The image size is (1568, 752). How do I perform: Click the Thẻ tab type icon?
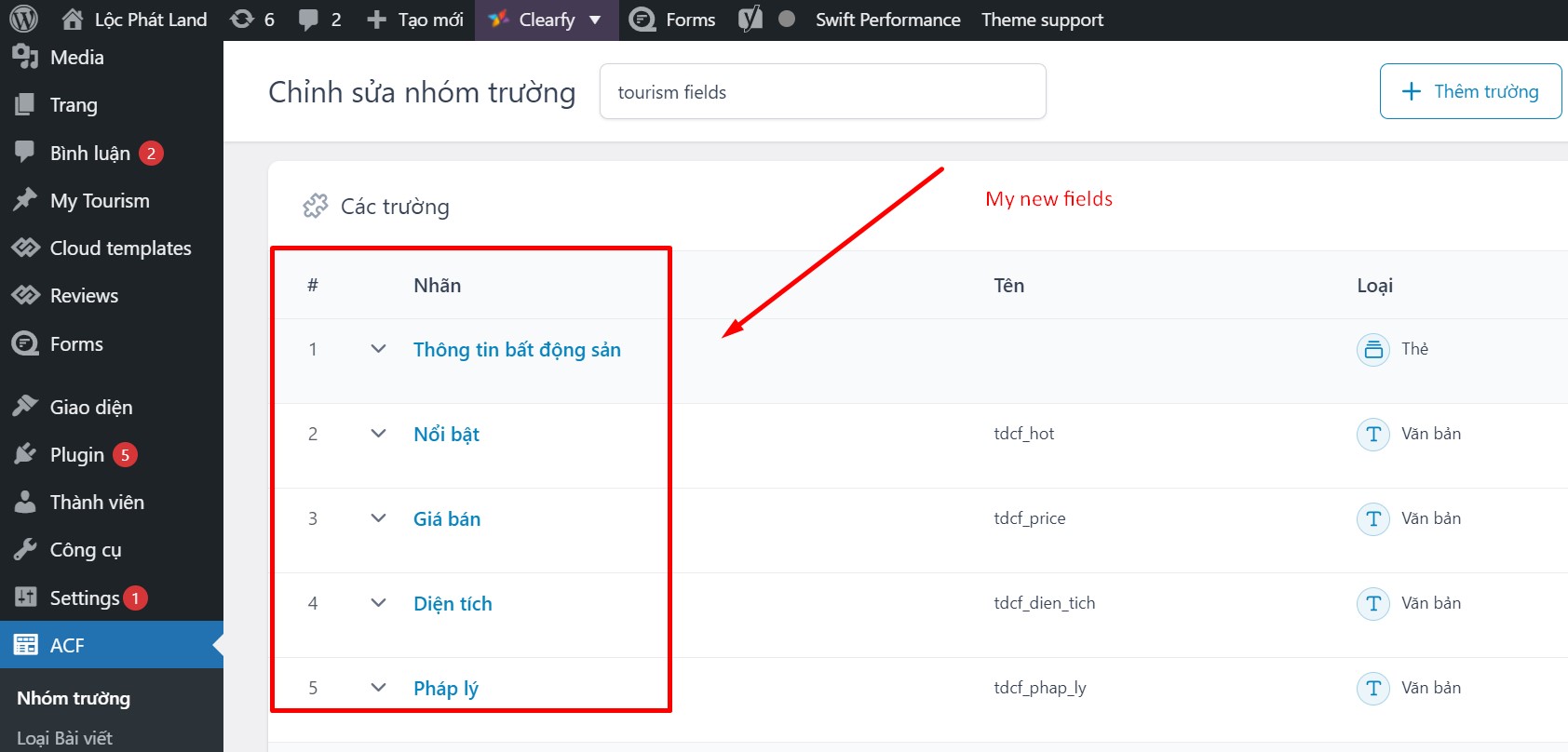click(1373, 350)
